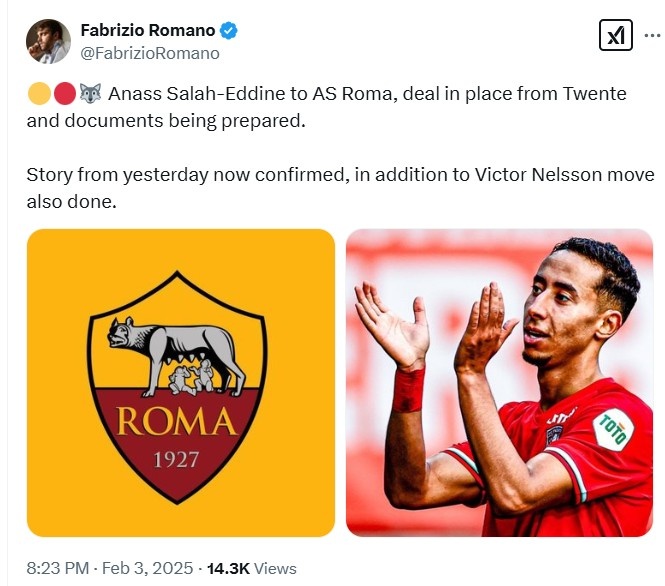This screenshot has height=586, width=665.
Task: Open the @FabrizioRomano handle link
Action: coord(150,53)
